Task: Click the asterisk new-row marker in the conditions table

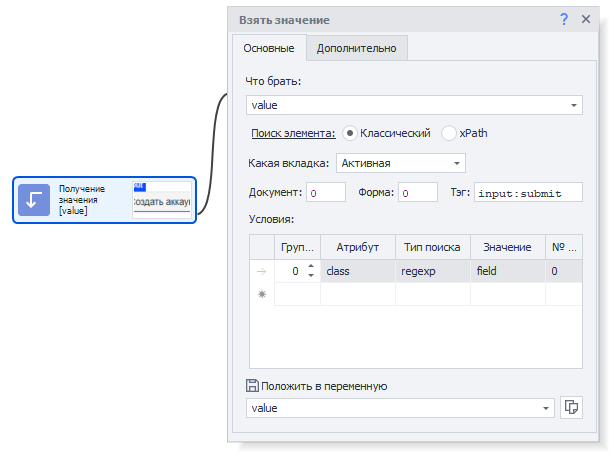Action: (262, 294)
